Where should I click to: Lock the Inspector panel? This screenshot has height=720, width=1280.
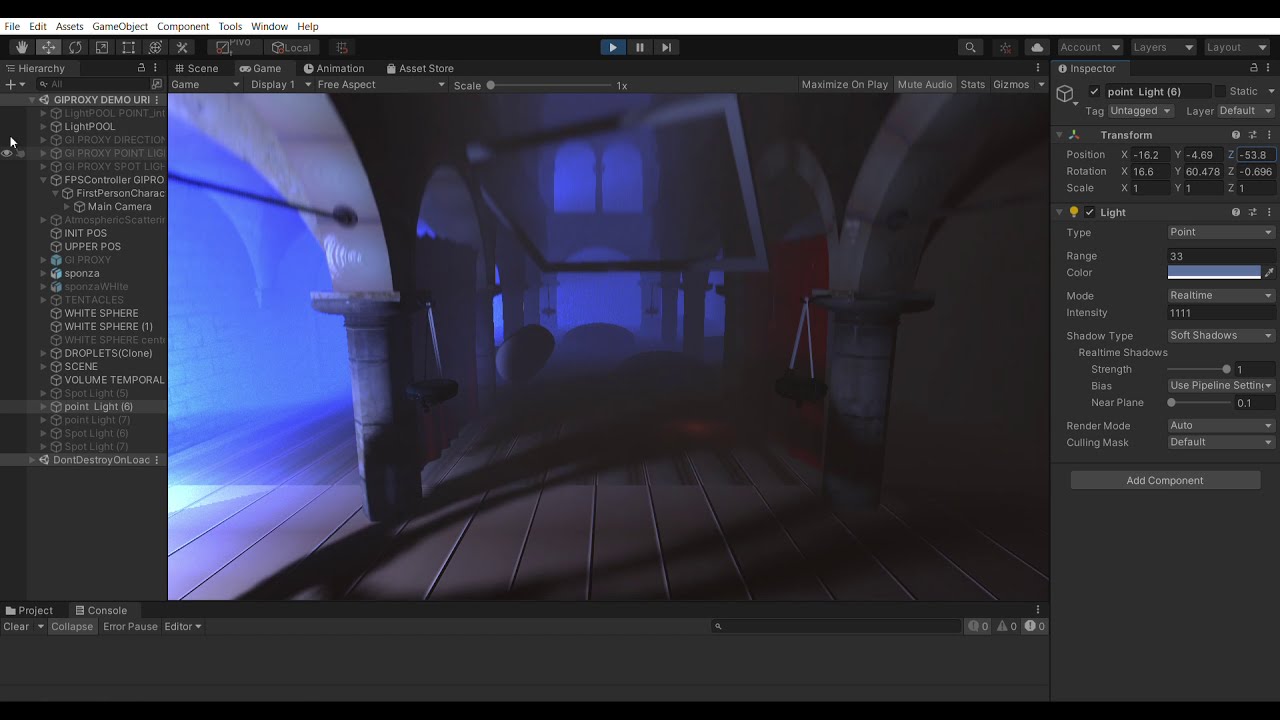[1254, 68]
